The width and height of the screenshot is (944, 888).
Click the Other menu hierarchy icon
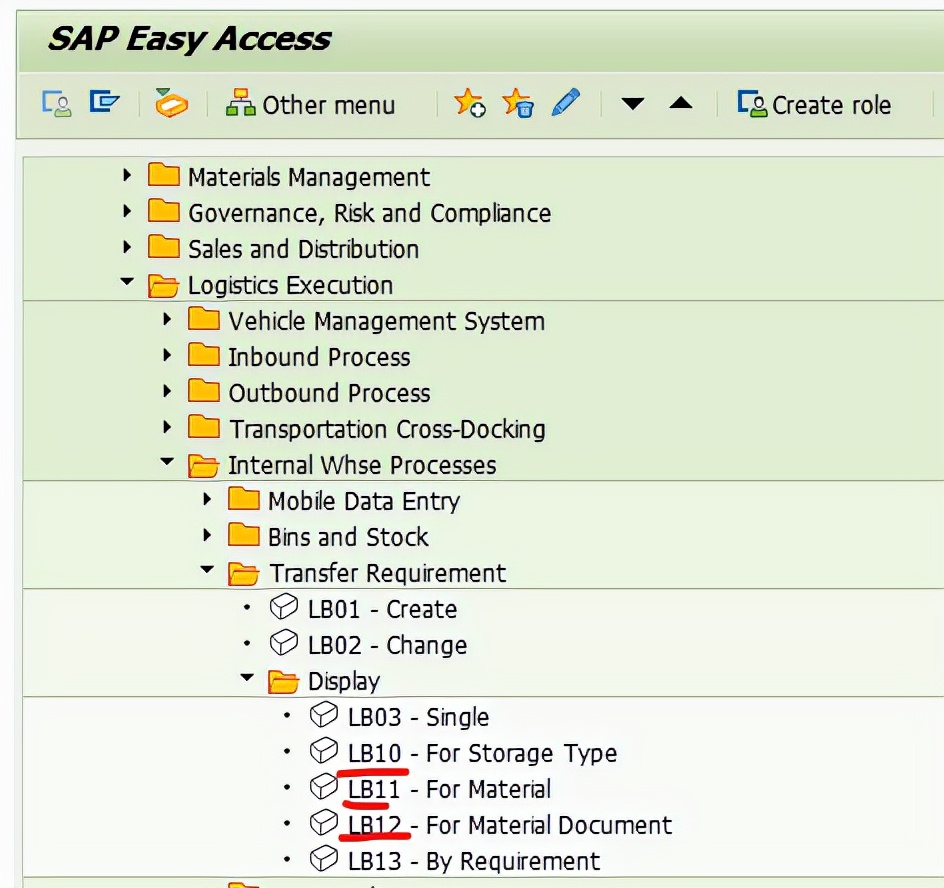pos(240,103)
